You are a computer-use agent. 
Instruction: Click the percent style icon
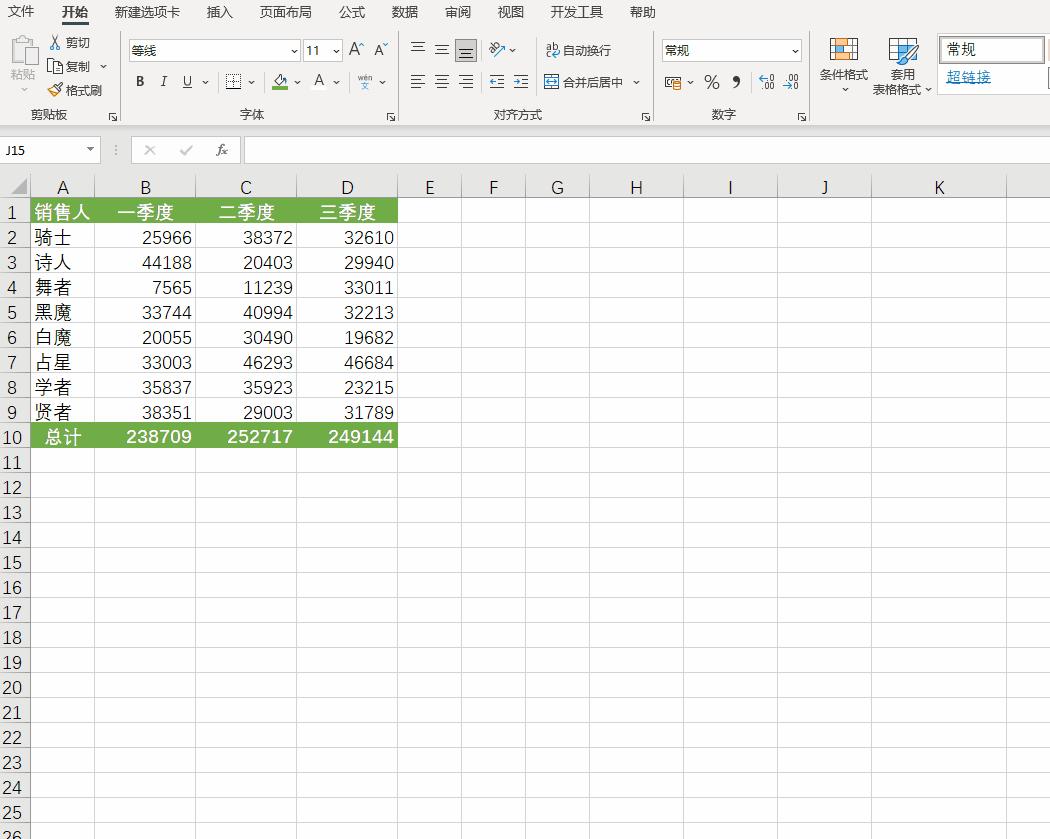tap(711, 82)
